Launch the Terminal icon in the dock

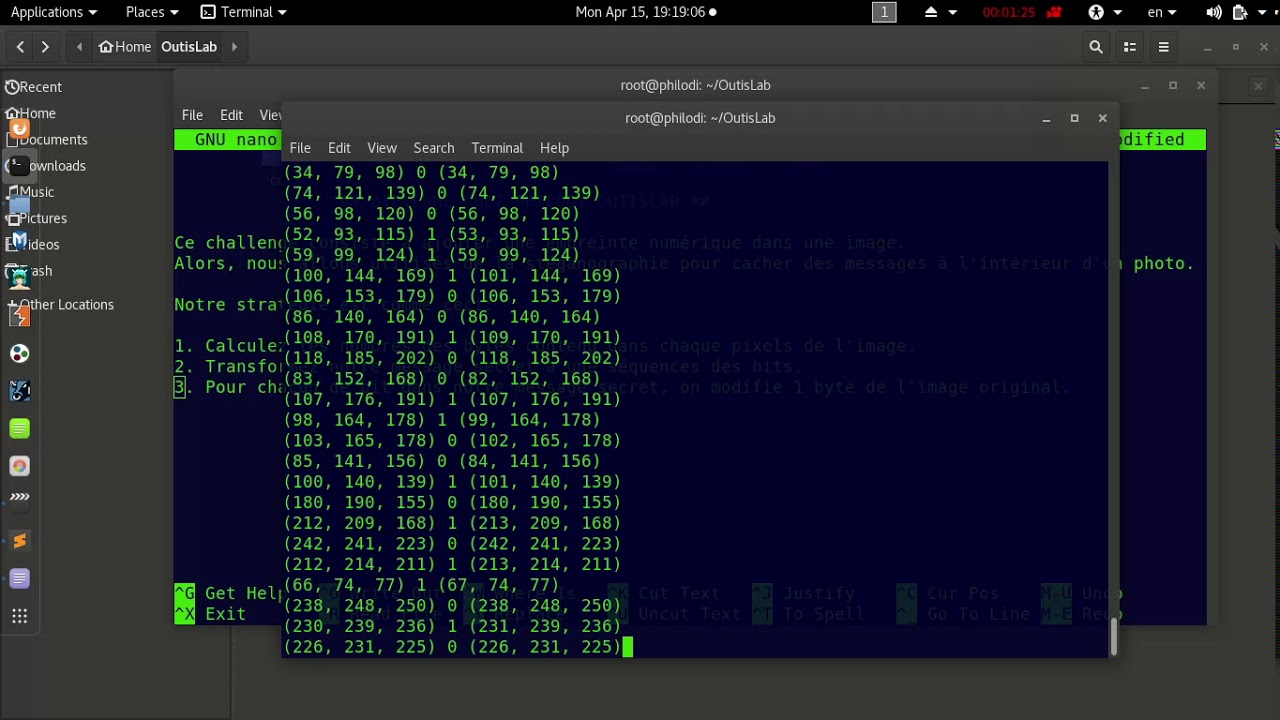[x=19, y=166]
